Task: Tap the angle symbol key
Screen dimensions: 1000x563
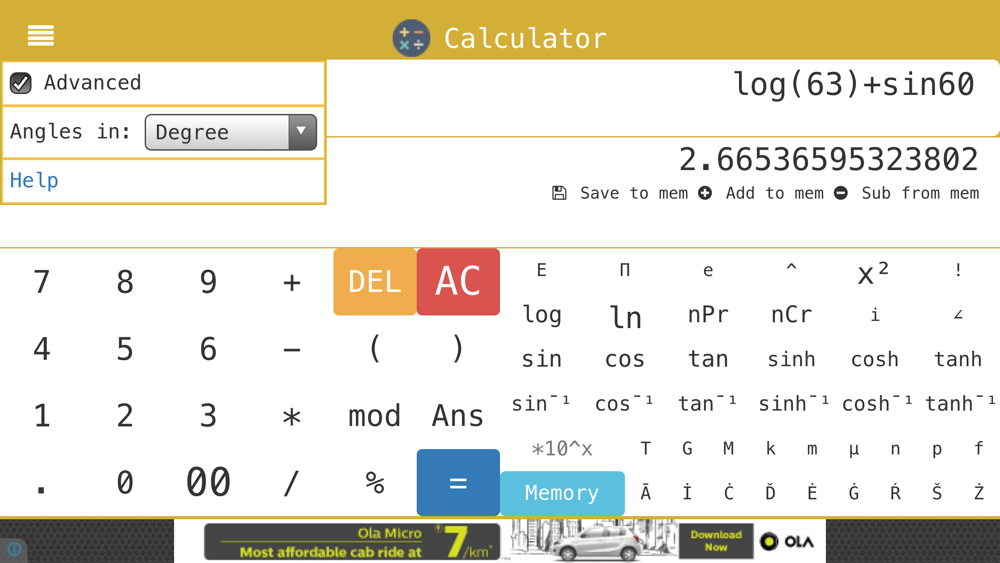Action: click(x=958, y=314)
